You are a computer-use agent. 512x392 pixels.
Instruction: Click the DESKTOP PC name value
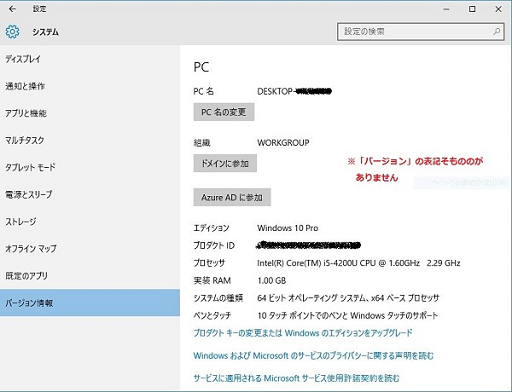click(294, 91)
